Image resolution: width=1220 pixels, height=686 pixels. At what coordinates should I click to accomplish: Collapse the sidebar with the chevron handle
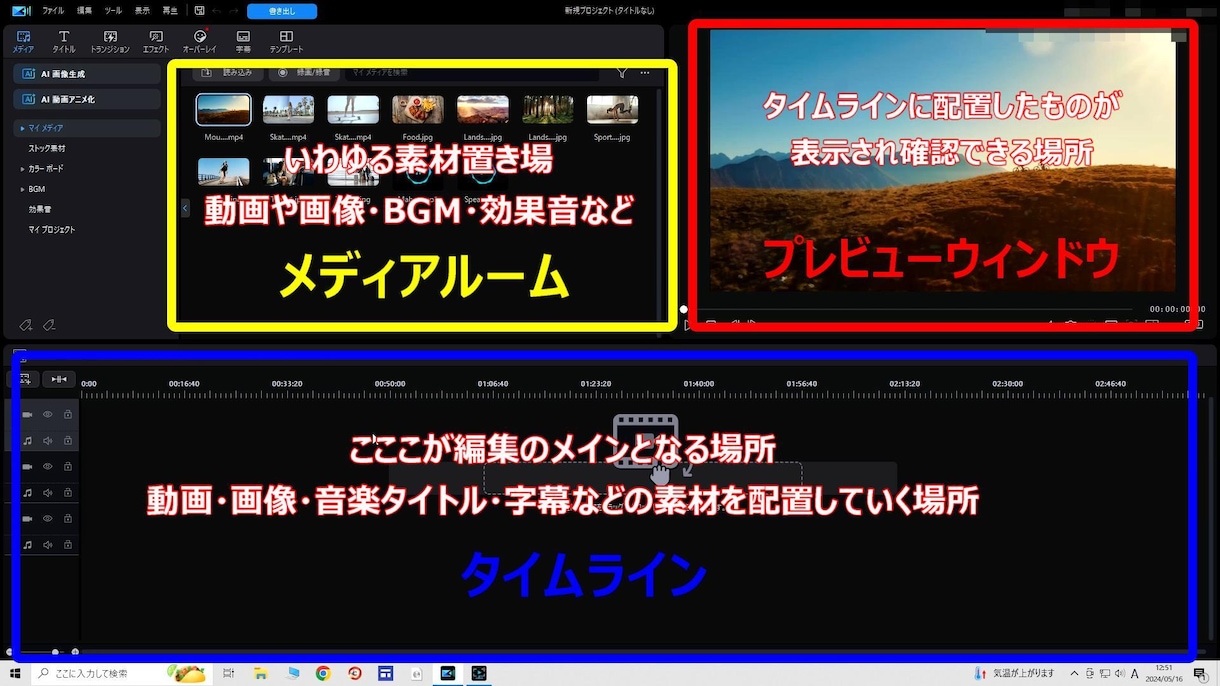pos(184,207)
